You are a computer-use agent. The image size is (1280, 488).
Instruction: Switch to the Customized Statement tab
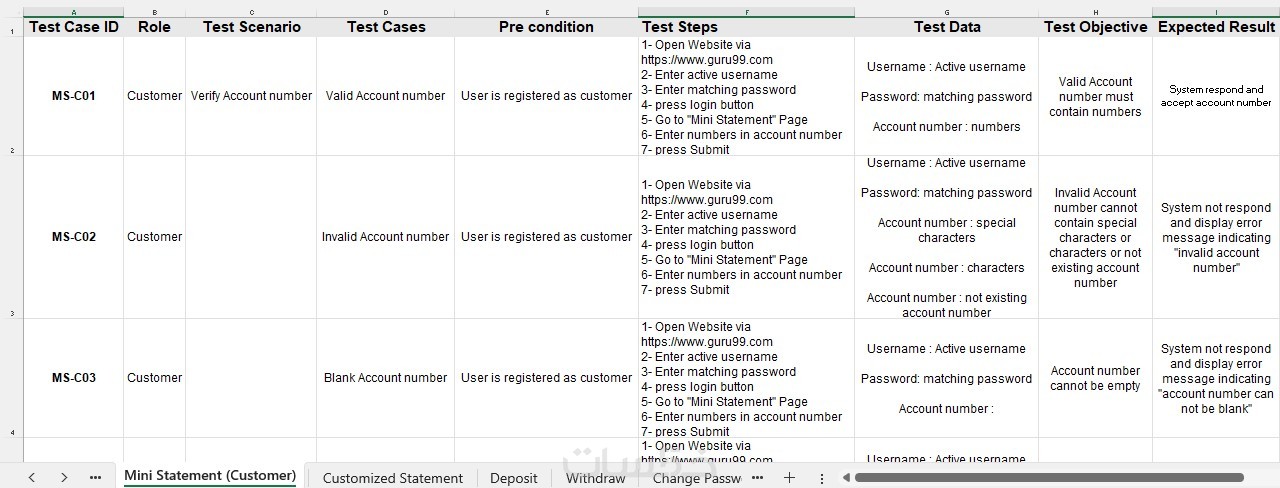click(392, 478)
